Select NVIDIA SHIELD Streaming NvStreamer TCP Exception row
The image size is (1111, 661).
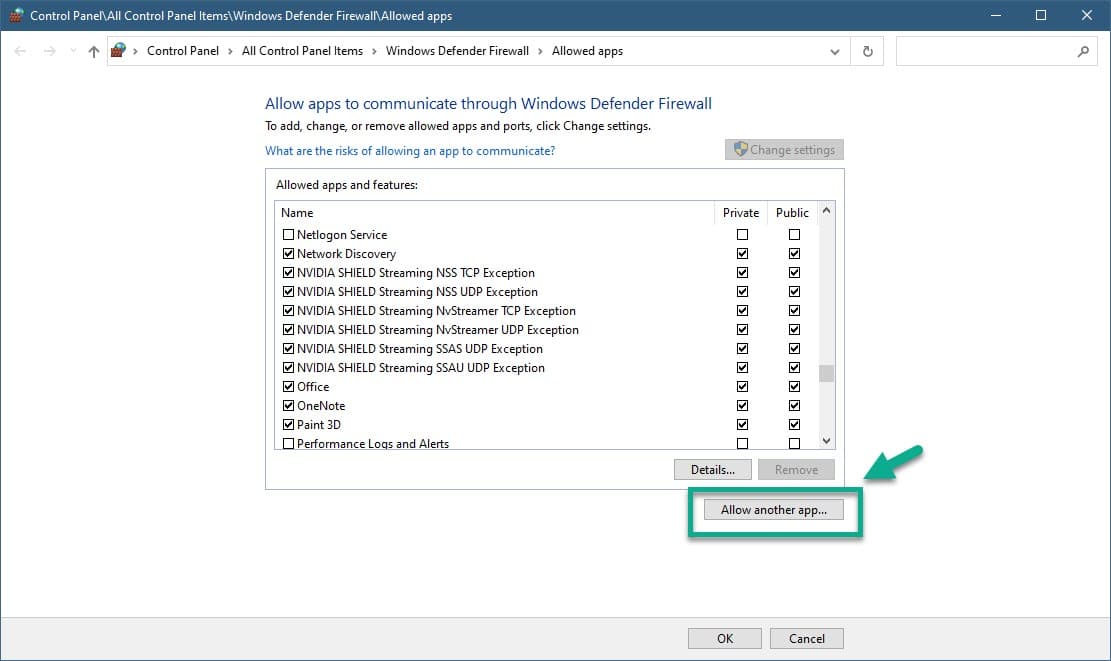tap(436, 311)
